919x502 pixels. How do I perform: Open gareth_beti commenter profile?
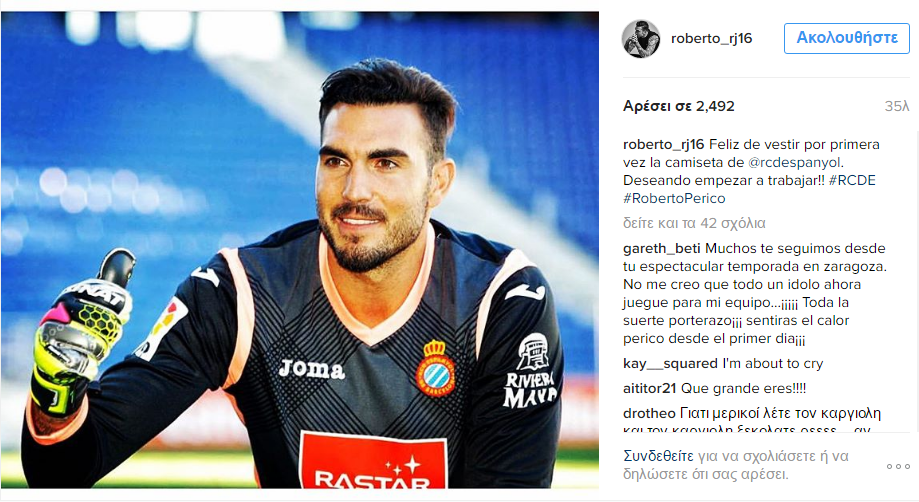point(661,248)
